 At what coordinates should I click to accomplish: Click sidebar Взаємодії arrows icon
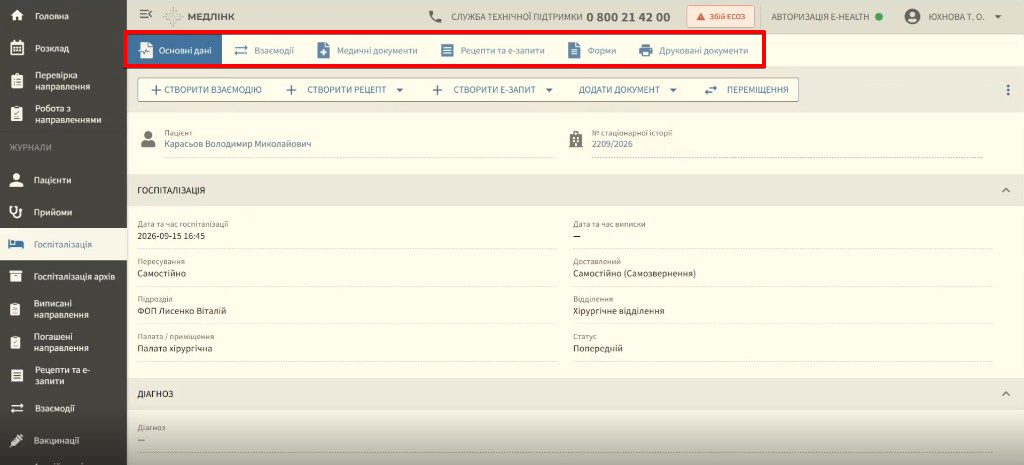18,408
